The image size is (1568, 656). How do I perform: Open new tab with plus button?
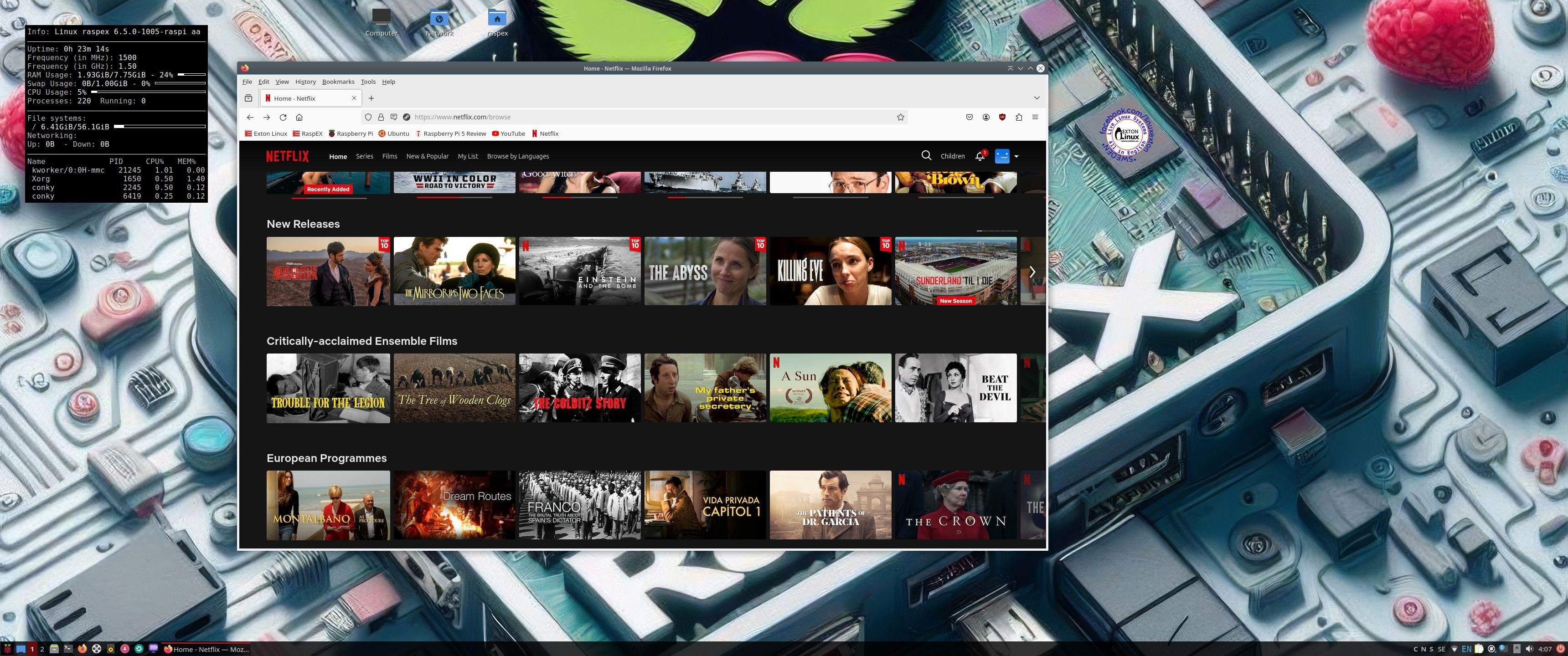pyautogui.click(x=371, y=98)
